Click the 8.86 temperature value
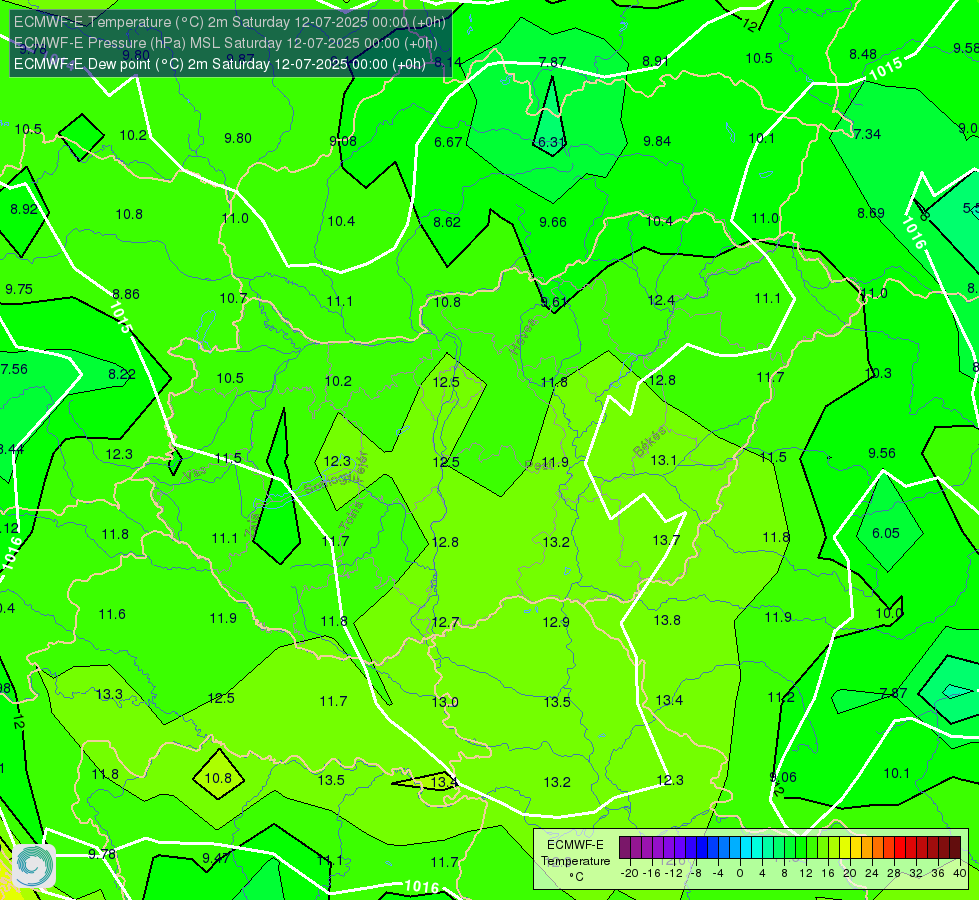 (126, 294)
